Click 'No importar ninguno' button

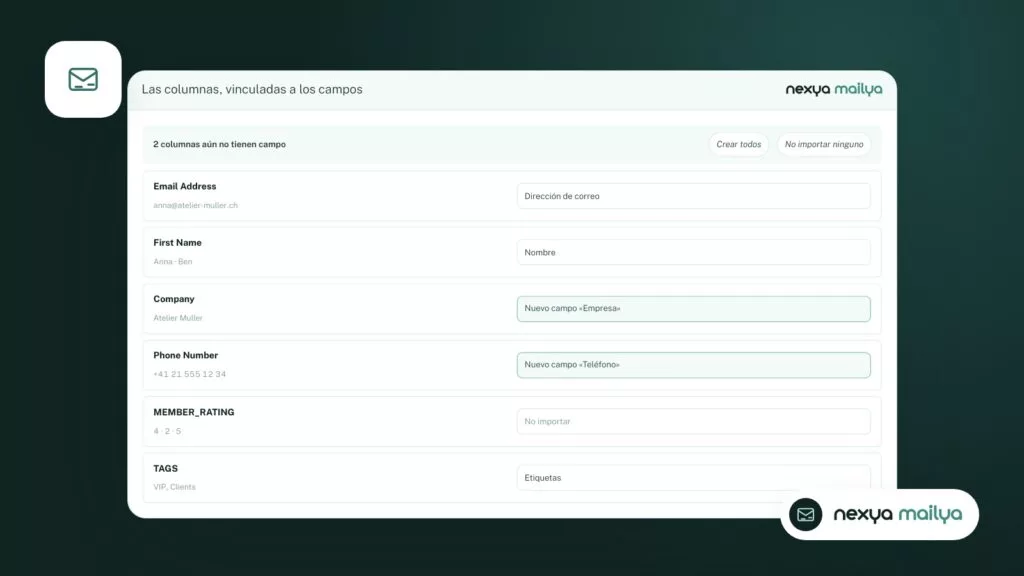point(824,144)
